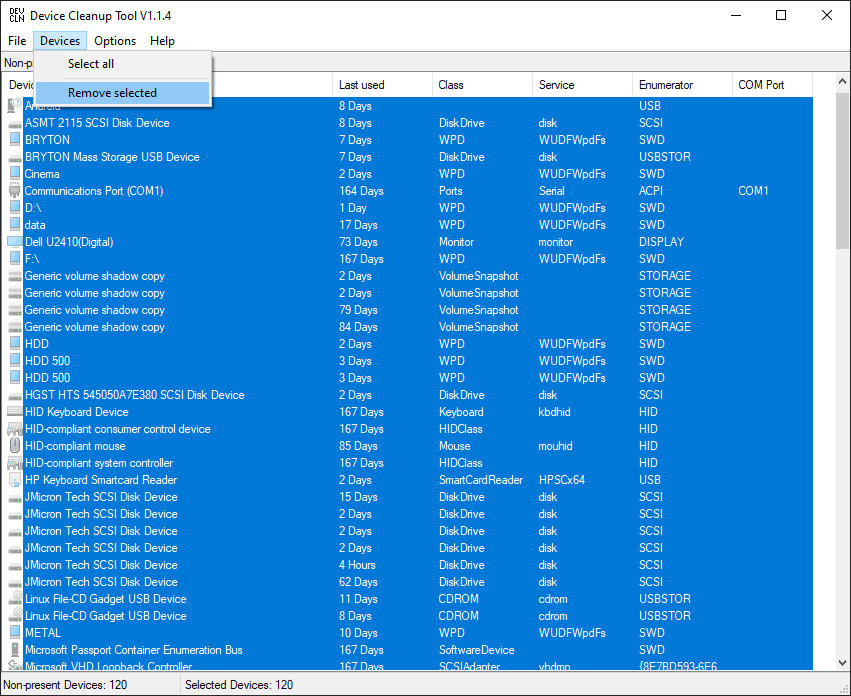Open the Help menu

coord(162,41)
